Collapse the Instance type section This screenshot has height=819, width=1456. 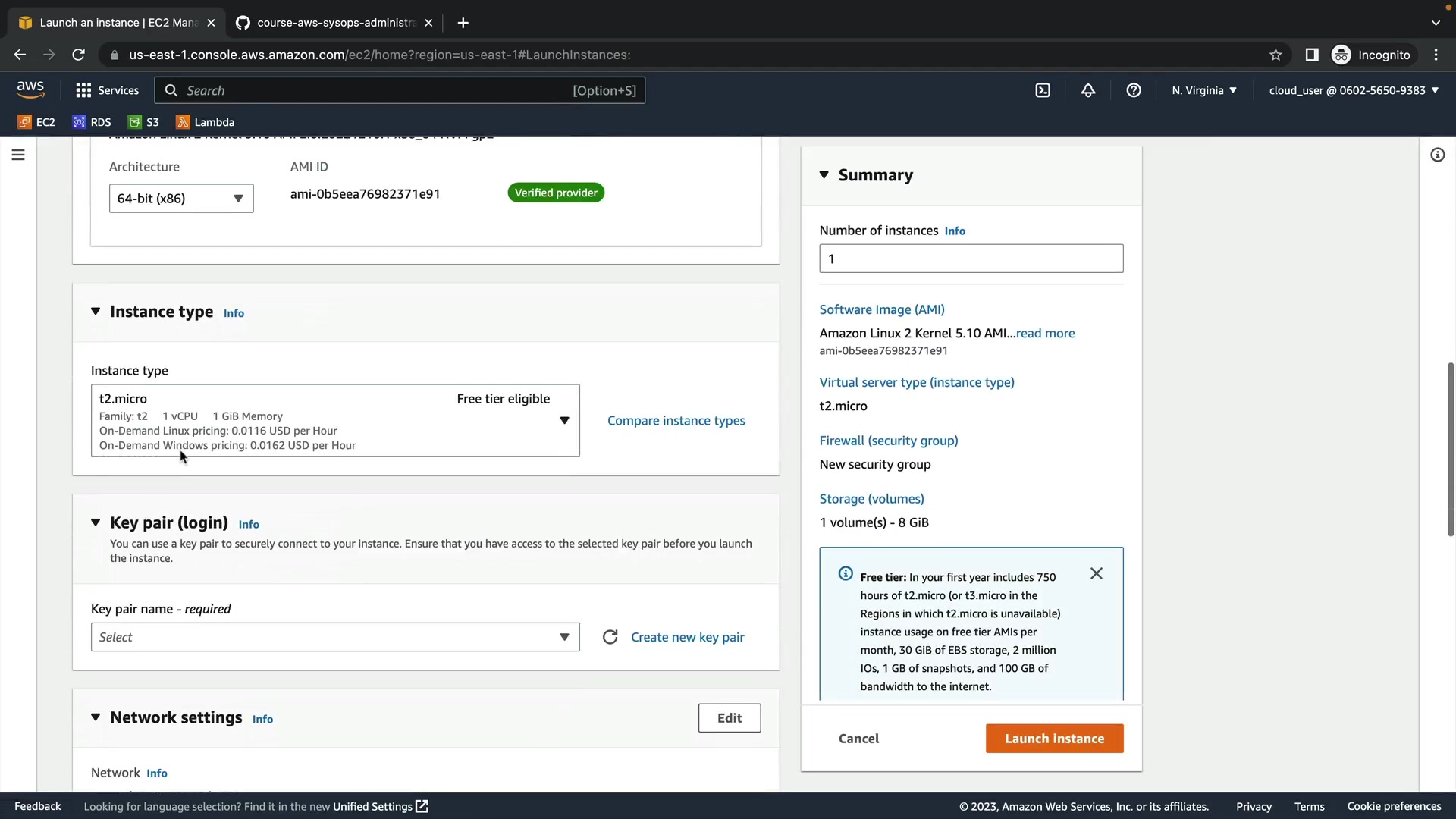pos(96,312)
